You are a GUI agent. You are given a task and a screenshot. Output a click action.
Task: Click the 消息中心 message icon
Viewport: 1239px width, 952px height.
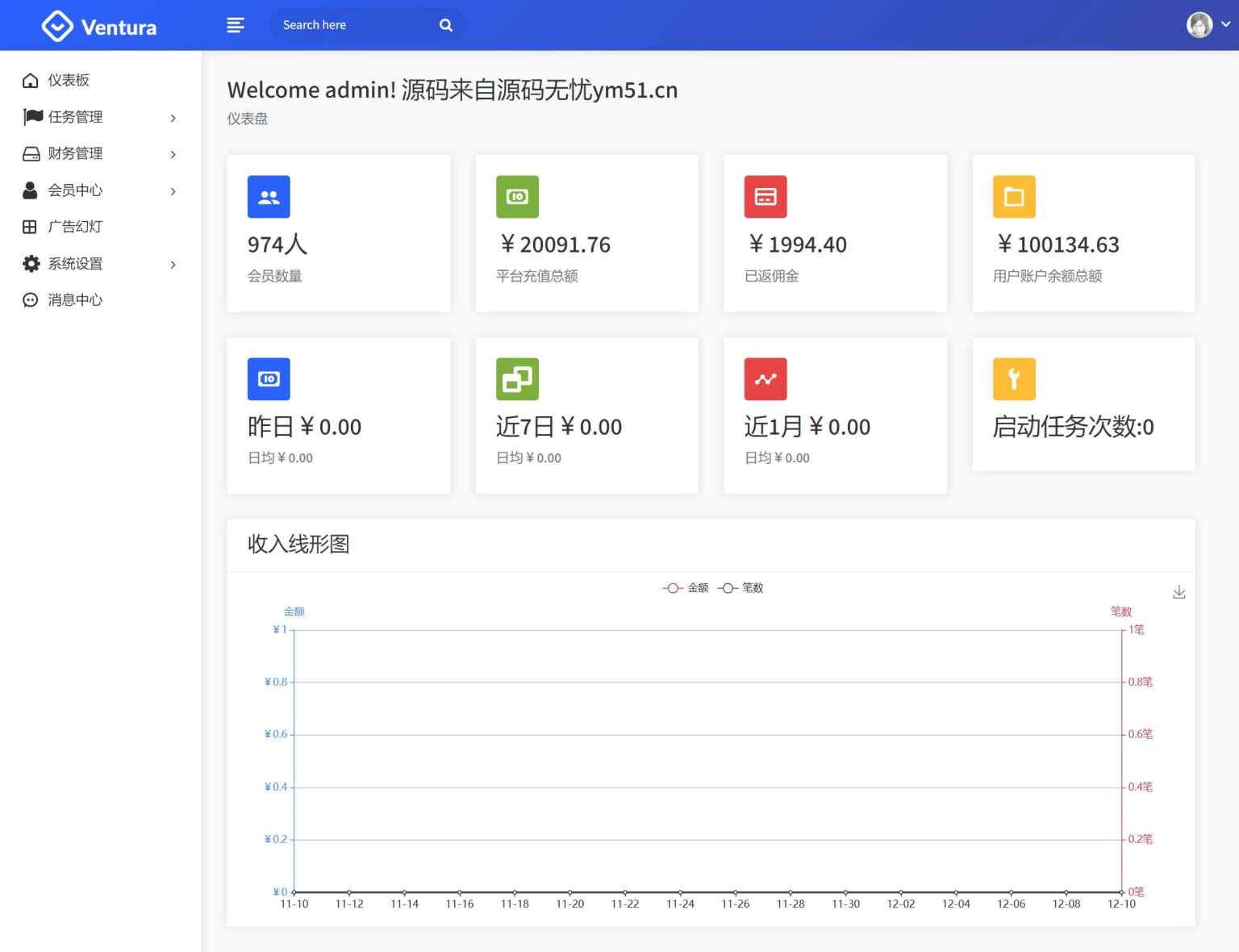click(x=30, y=299)
